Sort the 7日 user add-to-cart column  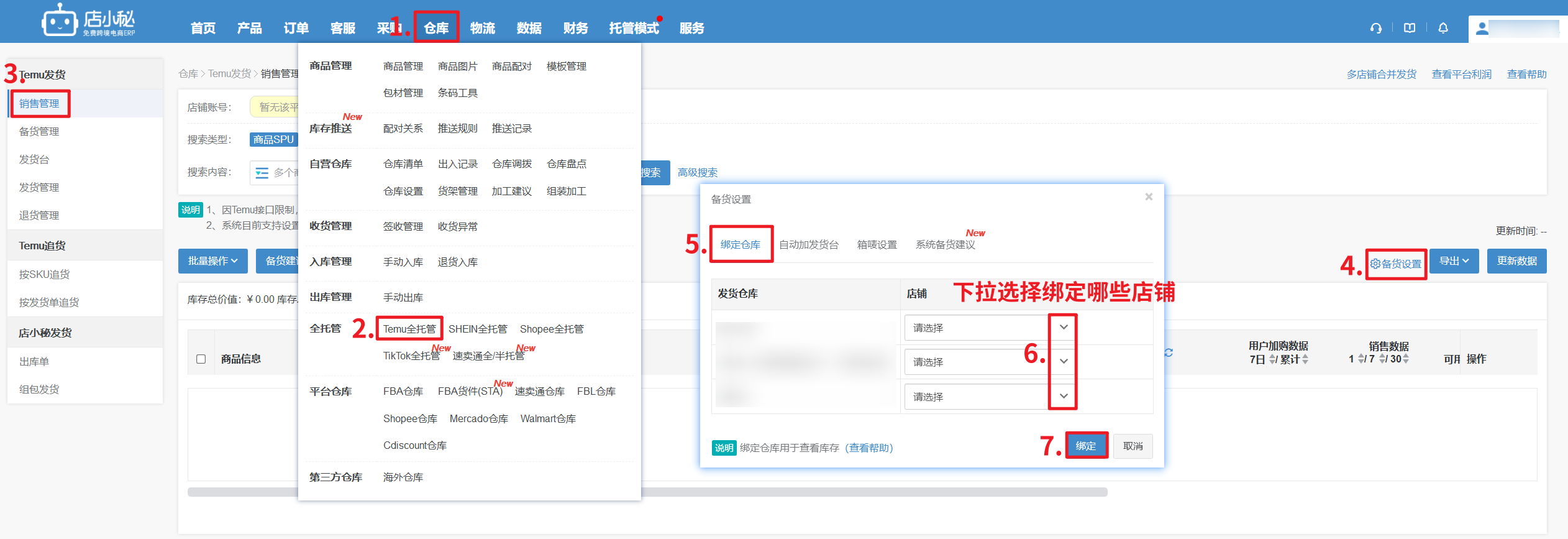[x=1273, y=359]
